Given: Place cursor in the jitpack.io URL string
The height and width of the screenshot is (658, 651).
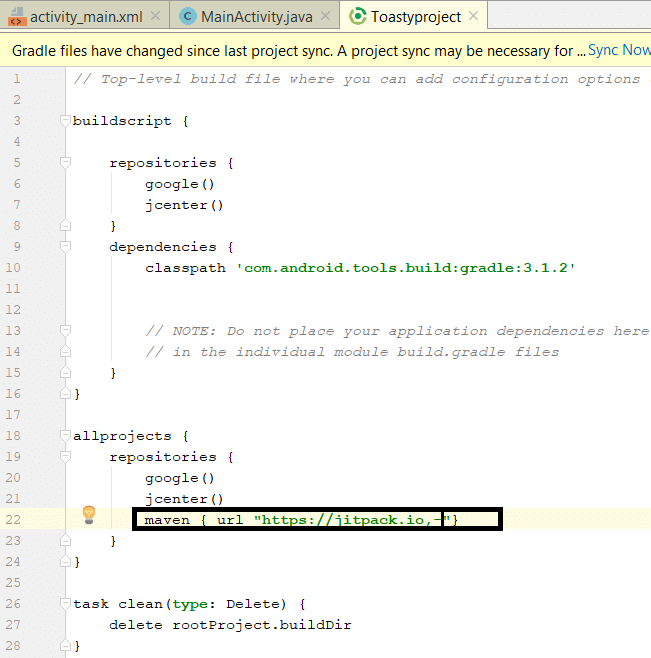Looking at the screenshot, I should pyautogui.click(x=352, y=520).
